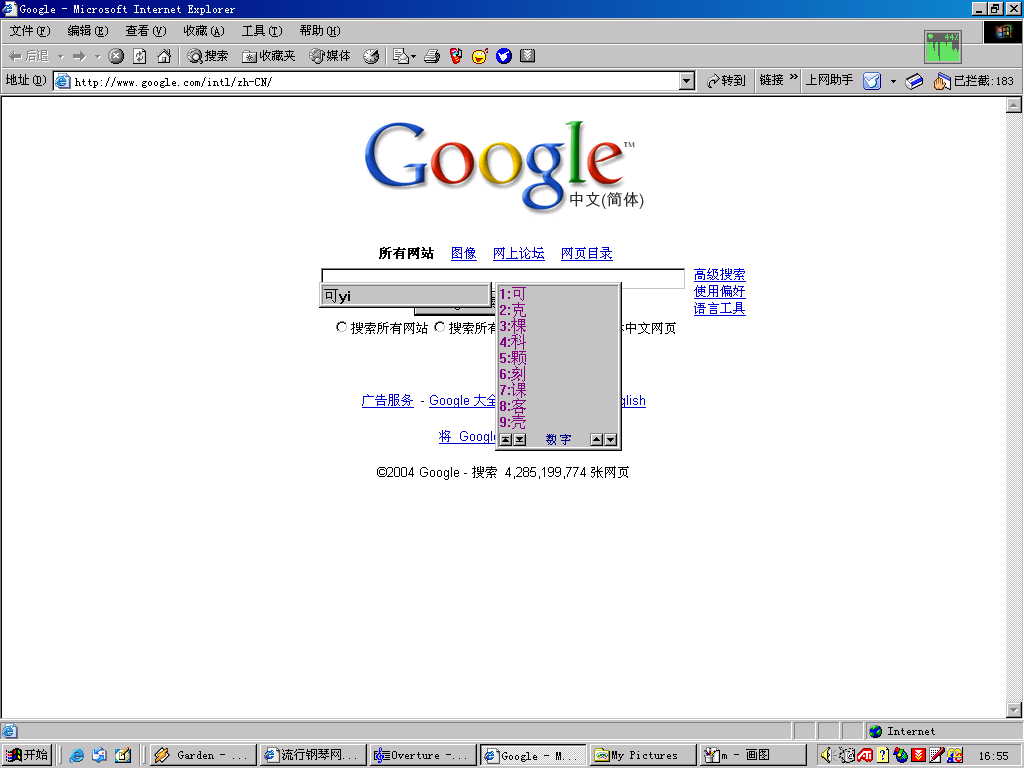Screen dimensions: 1024x768
Task: Select the second search scope radio button
Action: (440, 327)
